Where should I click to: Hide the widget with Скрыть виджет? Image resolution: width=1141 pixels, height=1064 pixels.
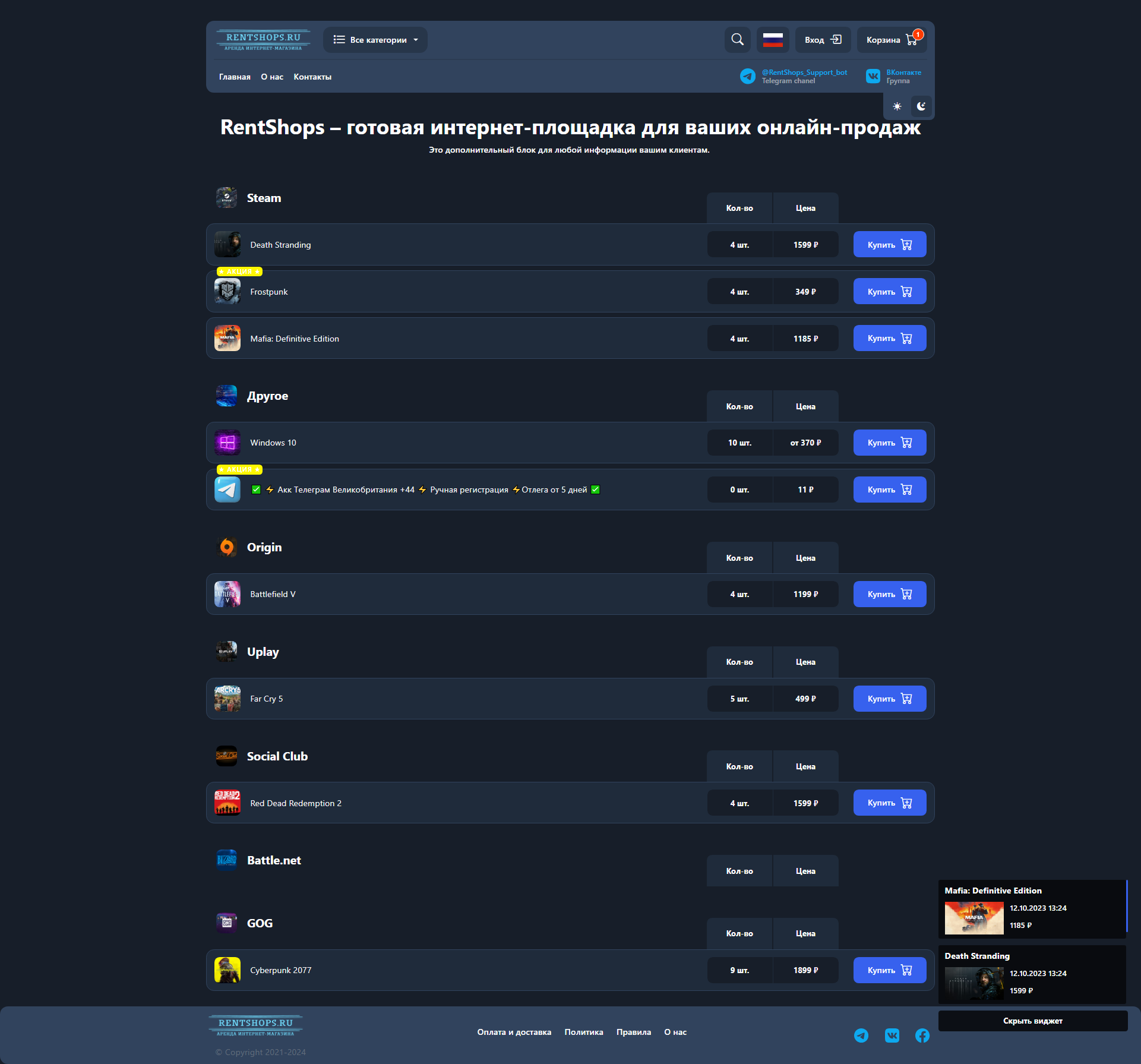point(1033,1021)
